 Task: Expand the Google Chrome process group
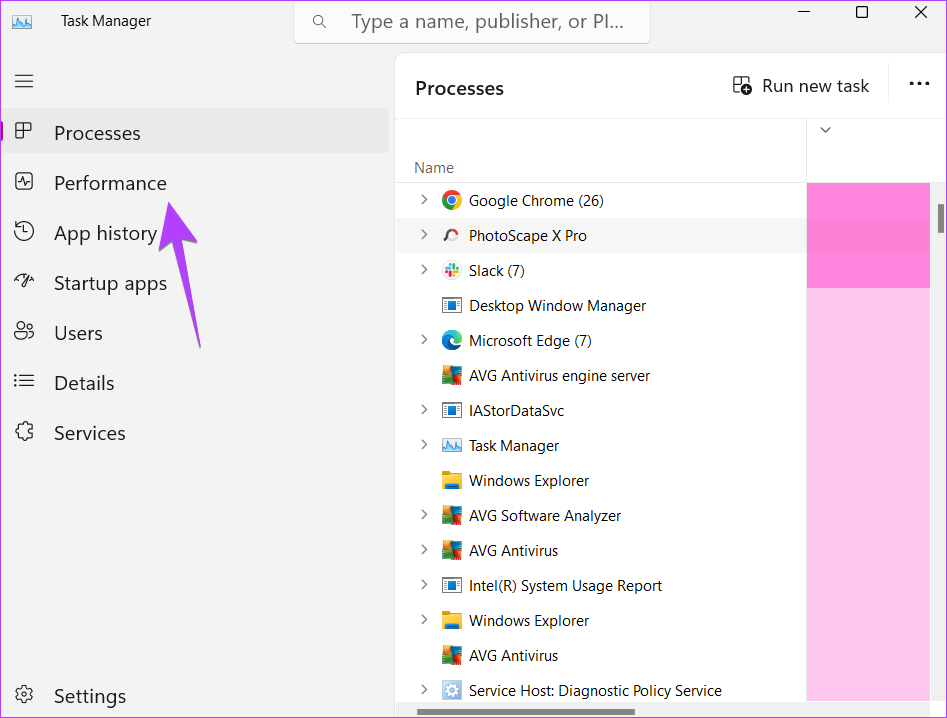(424, 201)
